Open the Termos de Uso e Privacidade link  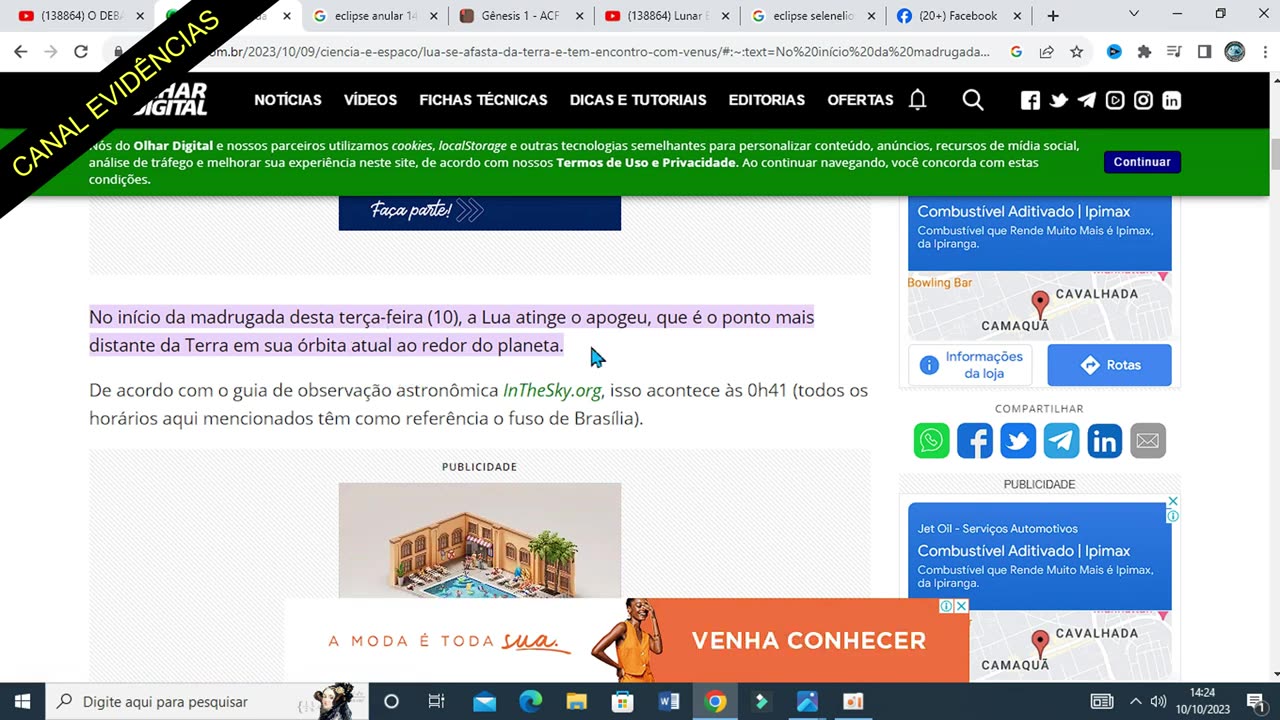(x=646, y=162)
